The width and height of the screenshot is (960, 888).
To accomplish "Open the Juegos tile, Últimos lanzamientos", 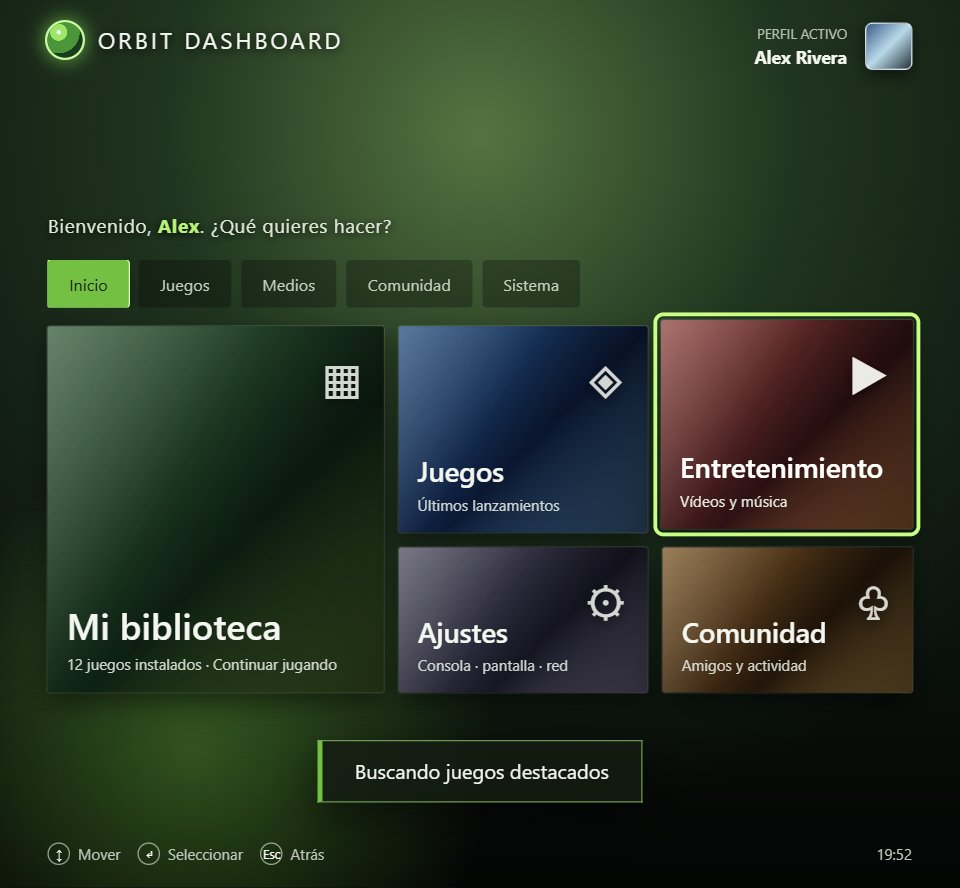I will coord(523,429).
